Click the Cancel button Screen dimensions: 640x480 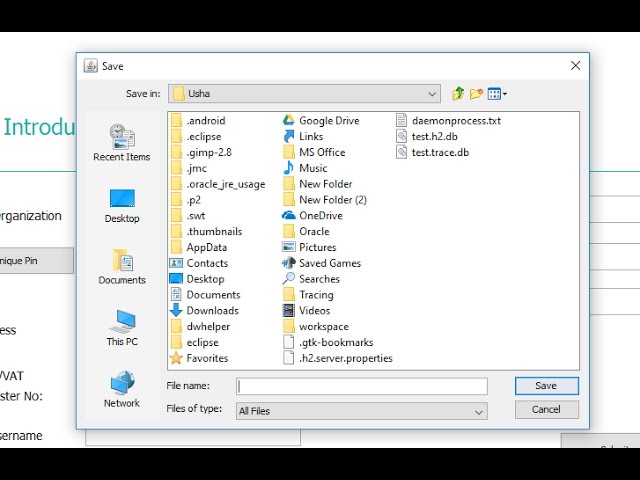tap(547, 409)
